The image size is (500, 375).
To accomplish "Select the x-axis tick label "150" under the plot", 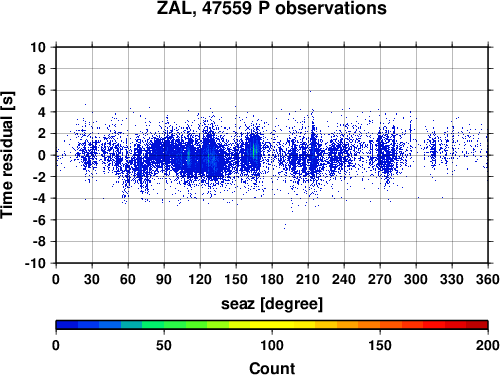I will (x=236, y=279).
